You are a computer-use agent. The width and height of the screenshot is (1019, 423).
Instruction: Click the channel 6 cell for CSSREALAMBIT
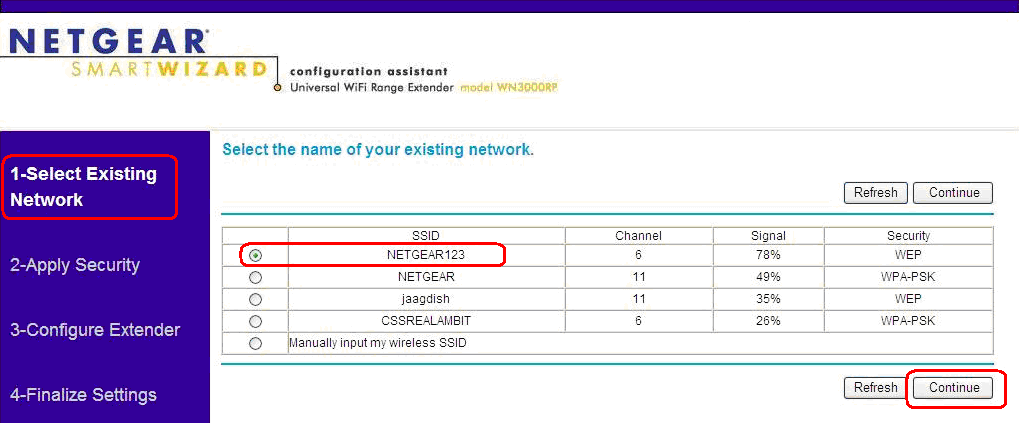tap(639, 322)
